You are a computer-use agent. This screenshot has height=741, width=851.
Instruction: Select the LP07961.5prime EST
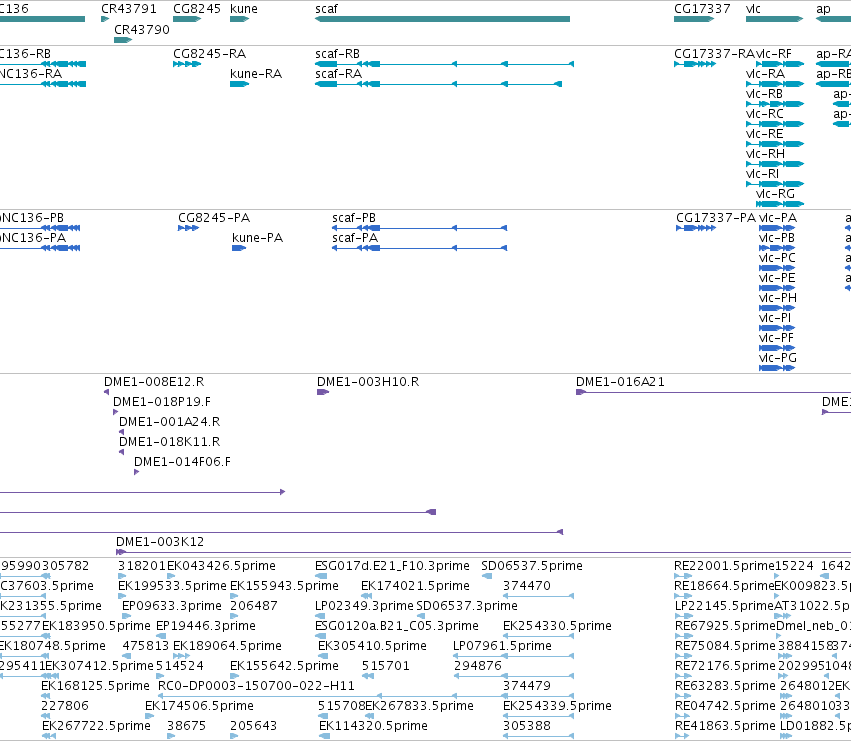(513, 656)
